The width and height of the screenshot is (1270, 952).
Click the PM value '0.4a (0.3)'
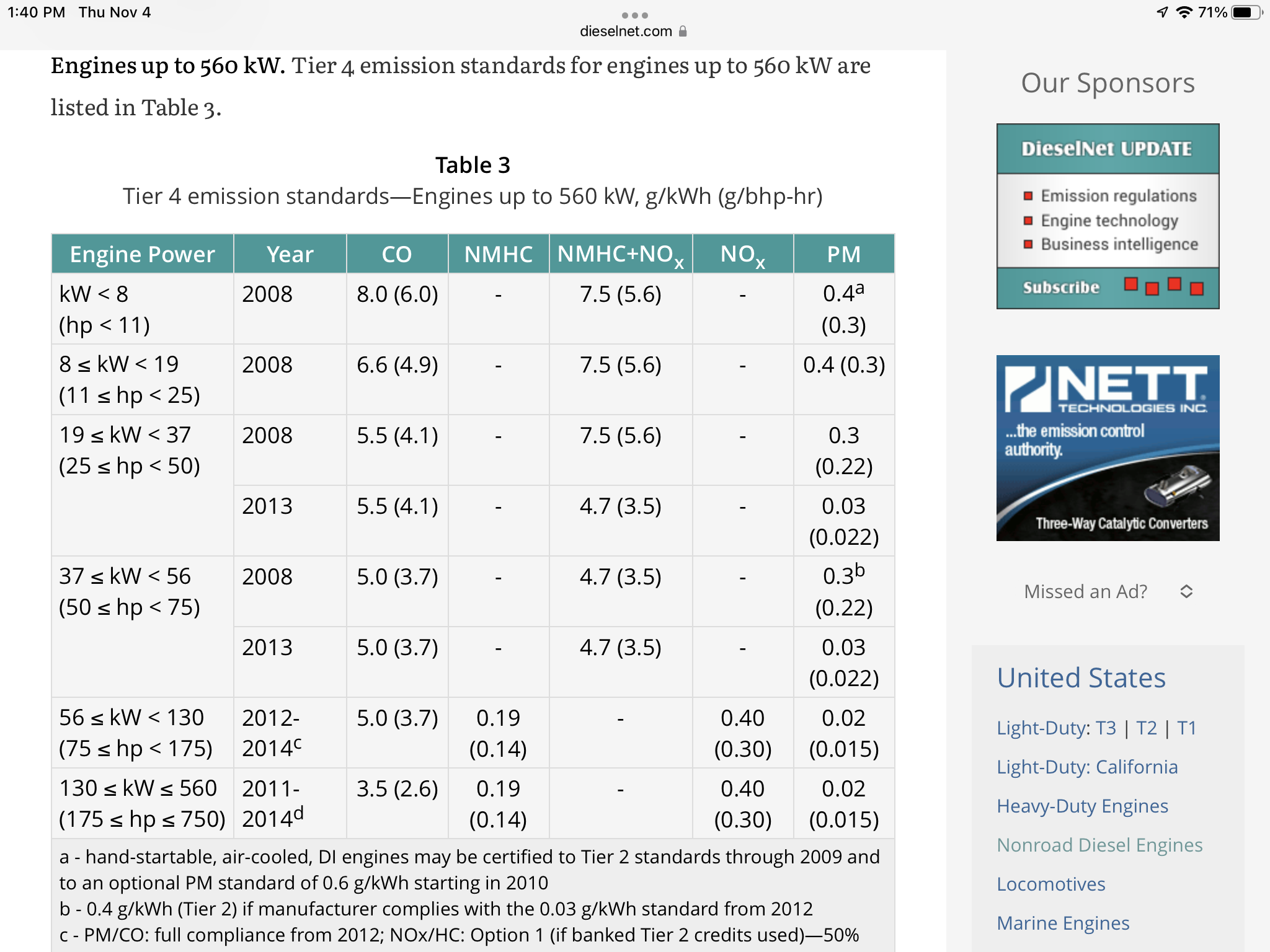coord(843,309)
